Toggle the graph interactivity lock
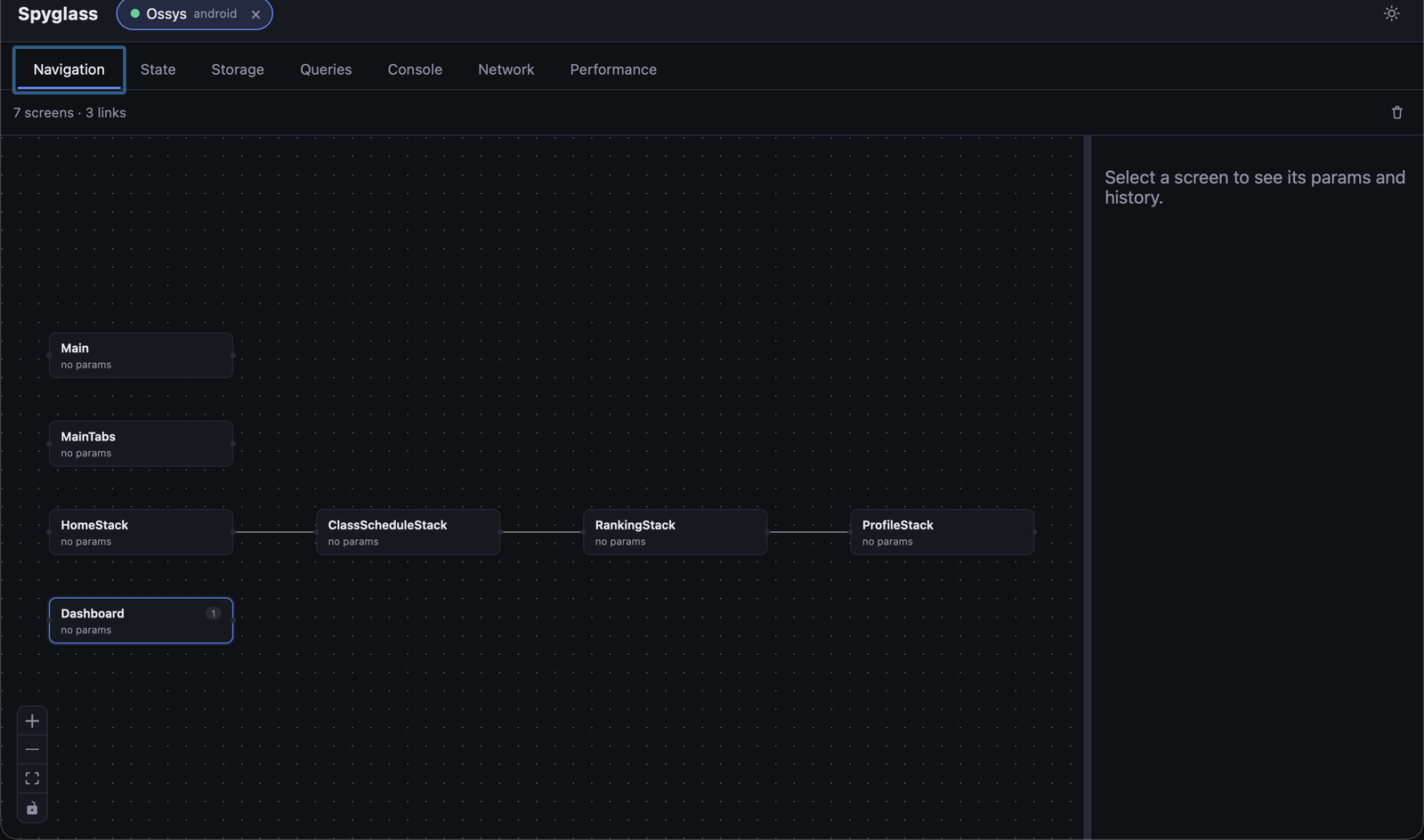Viewport: 1424px width, 840px height. [x=32, y=808]
